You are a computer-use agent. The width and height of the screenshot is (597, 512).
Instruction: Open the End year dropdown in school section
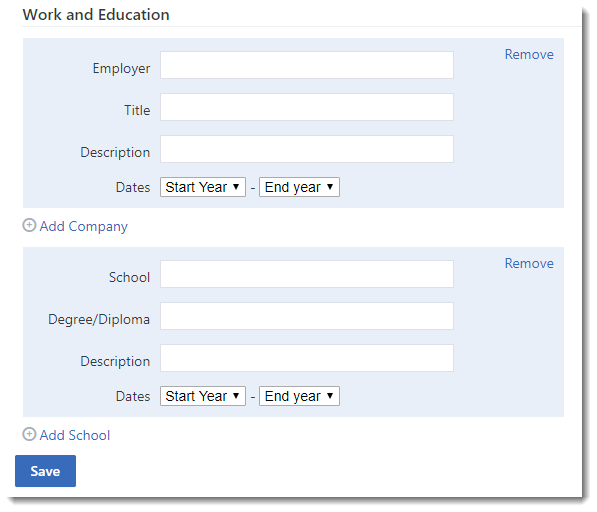click(x=299, y=396)
